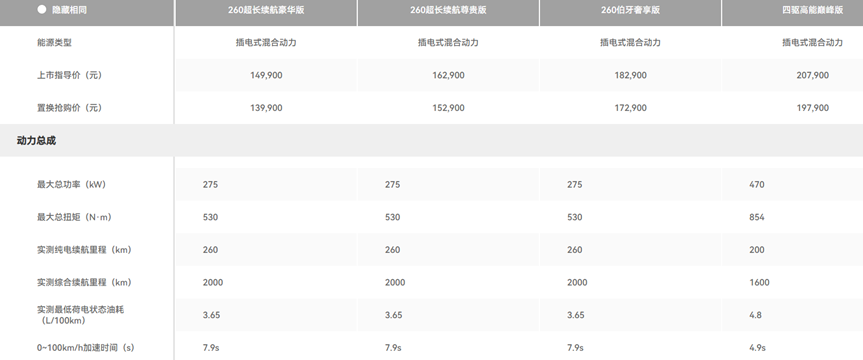The image size is (863, 360).
Task: Click the 上市指导价（元） row label
Action: [69, 75]
